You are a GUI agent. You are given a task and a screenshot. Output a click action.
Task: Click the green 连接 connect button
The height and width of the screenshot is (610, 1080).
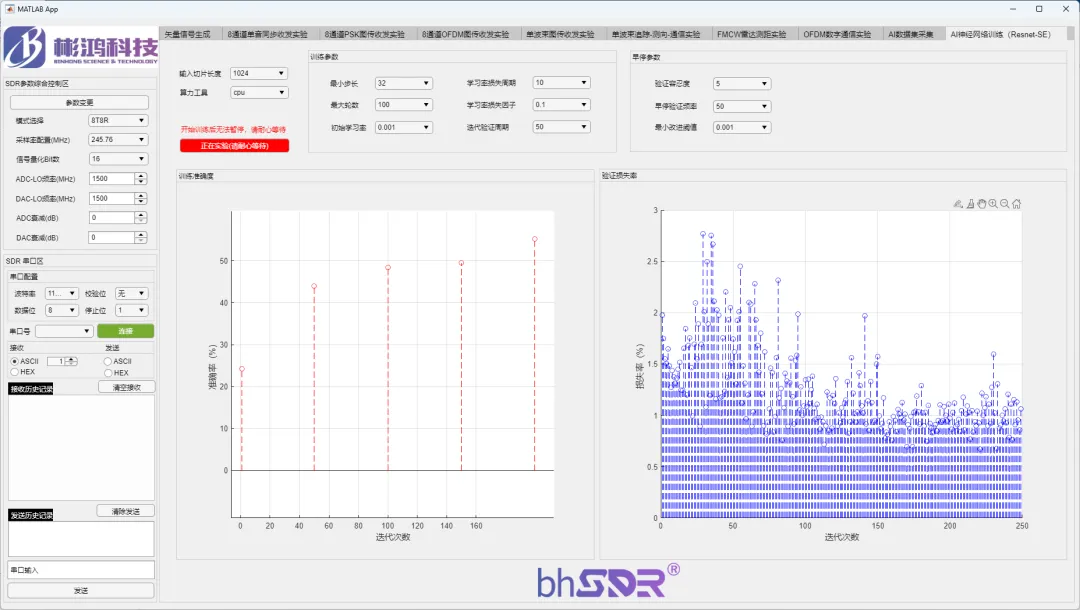[125, 331]
